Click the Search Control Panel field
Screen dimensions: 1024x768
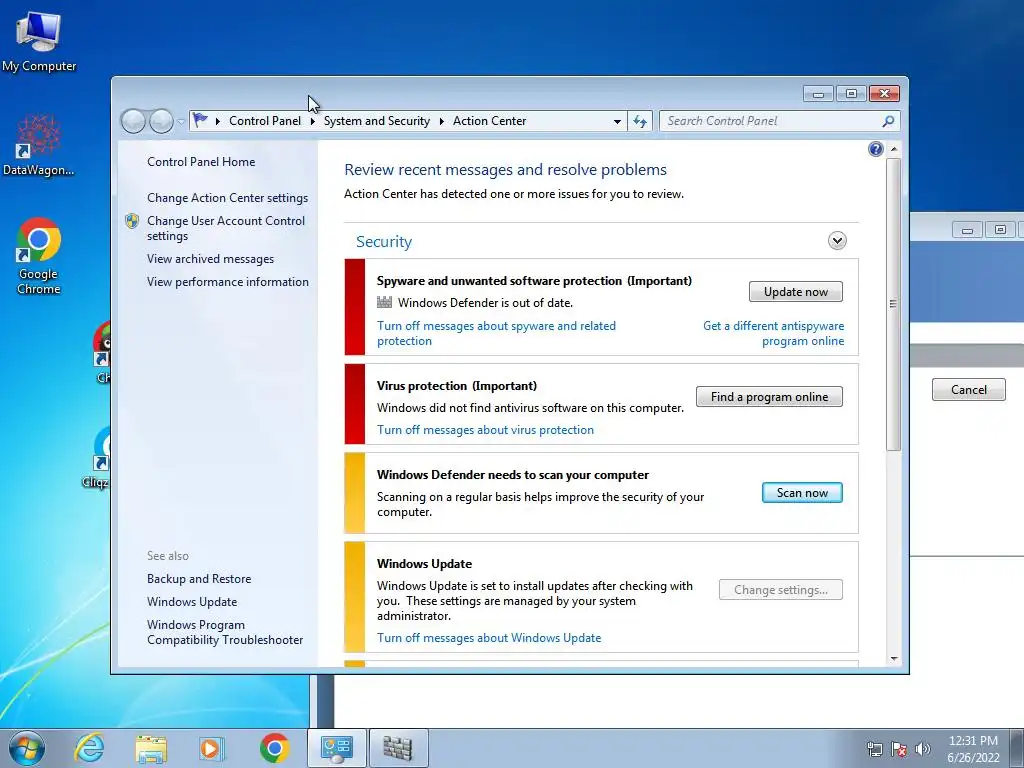(771, 121)
